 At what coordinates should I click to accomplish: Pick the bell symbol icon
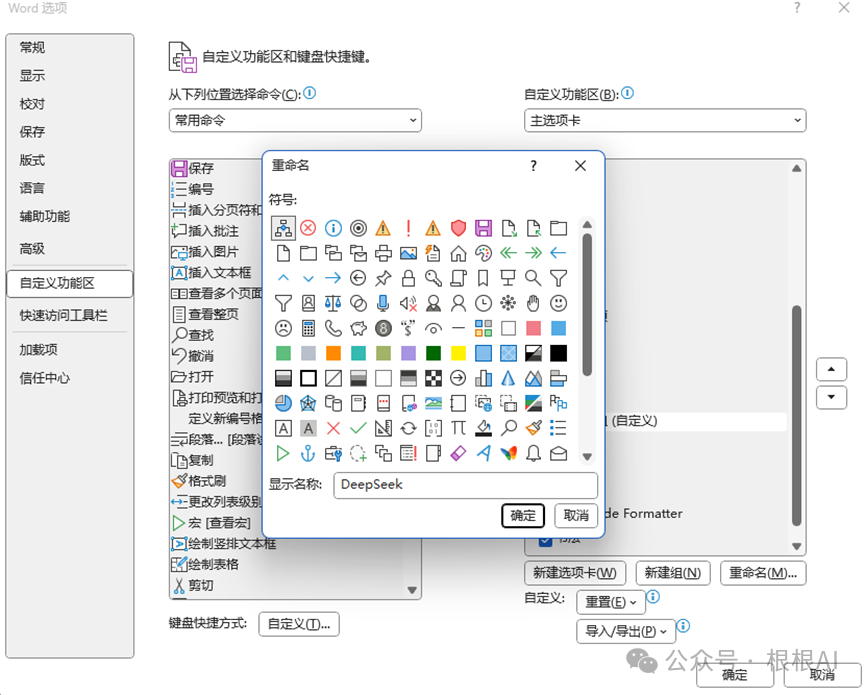[533, 452]
